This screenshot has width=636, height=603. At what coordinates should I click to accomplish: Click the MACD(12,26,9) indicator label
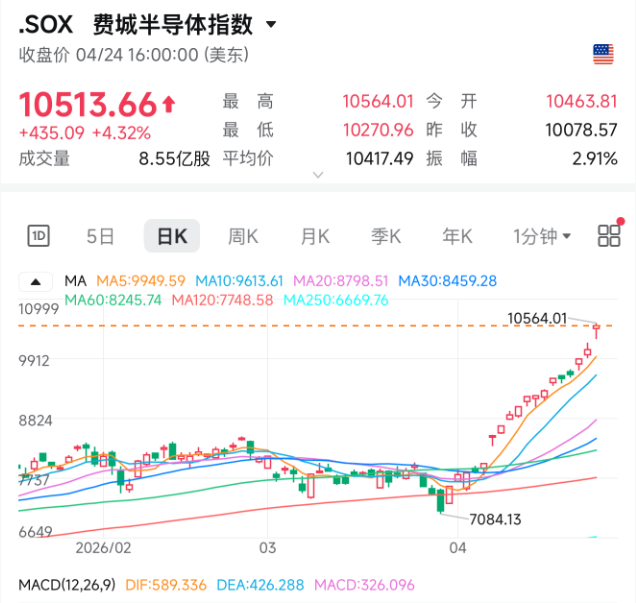66,584
